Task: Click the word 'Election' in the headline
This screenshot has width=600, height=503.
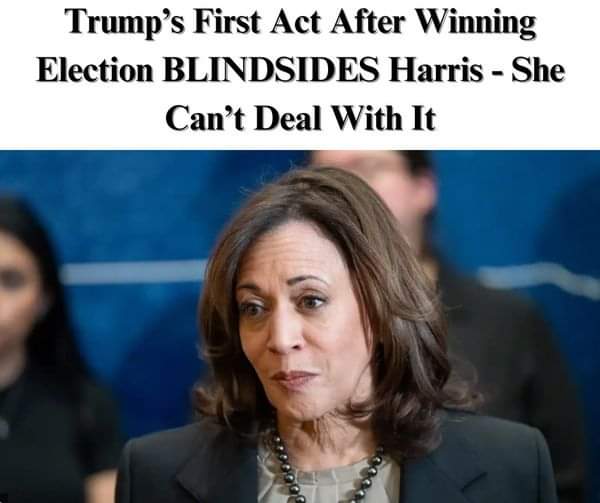Action: coord(95,71)
